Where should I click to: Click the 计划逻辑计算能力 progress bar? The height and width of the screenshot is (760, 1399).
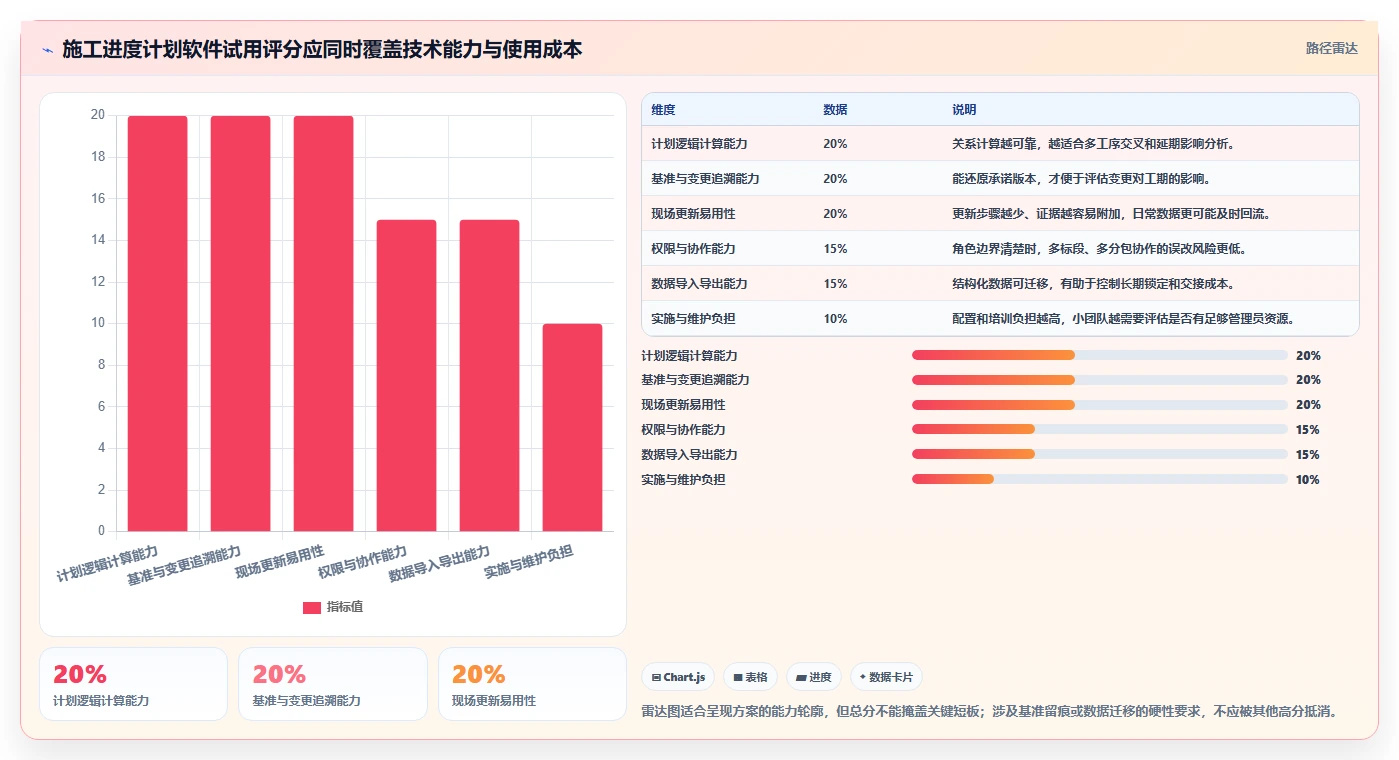pos(1100,355)
